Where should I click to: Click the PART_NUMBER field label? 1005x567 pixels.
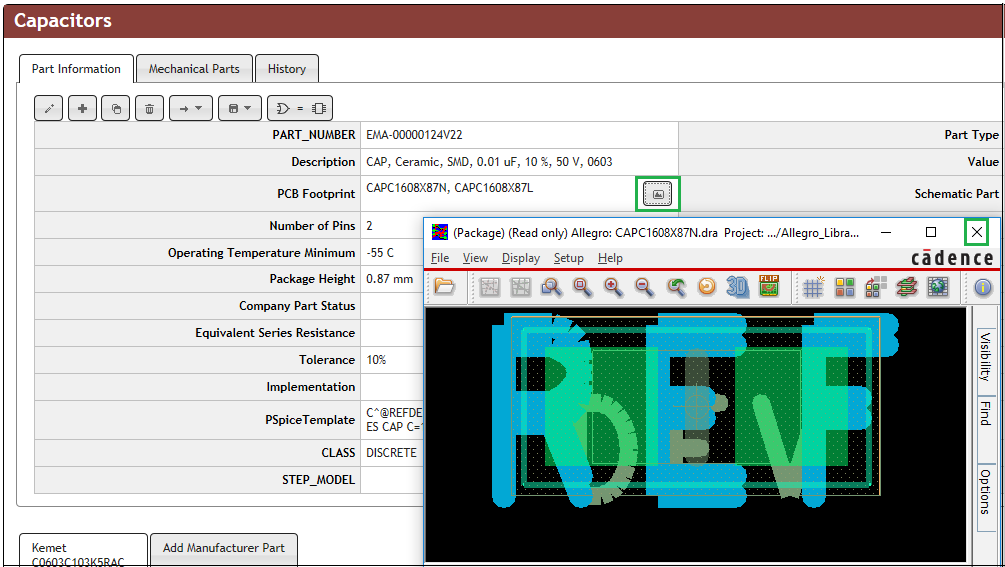[313, 135]
